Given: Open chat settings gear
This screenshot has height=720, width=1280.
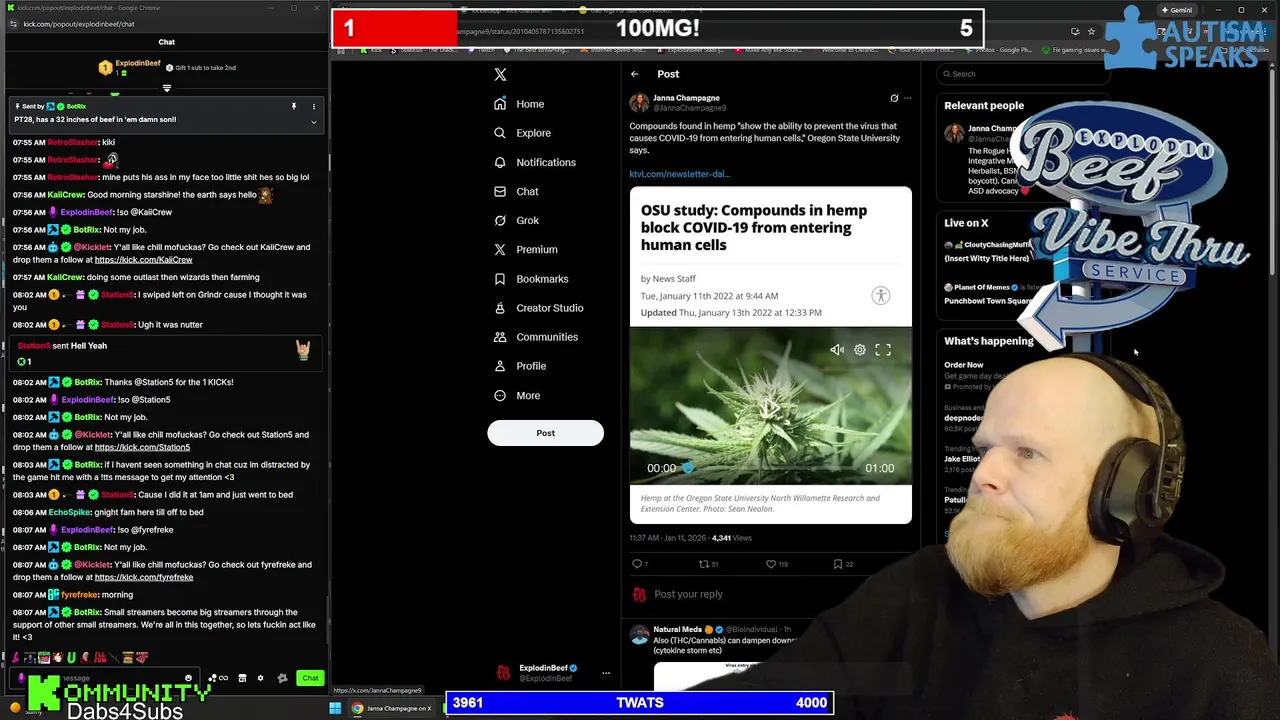Looking at the screenshot, I should click(x=260, y=678).
